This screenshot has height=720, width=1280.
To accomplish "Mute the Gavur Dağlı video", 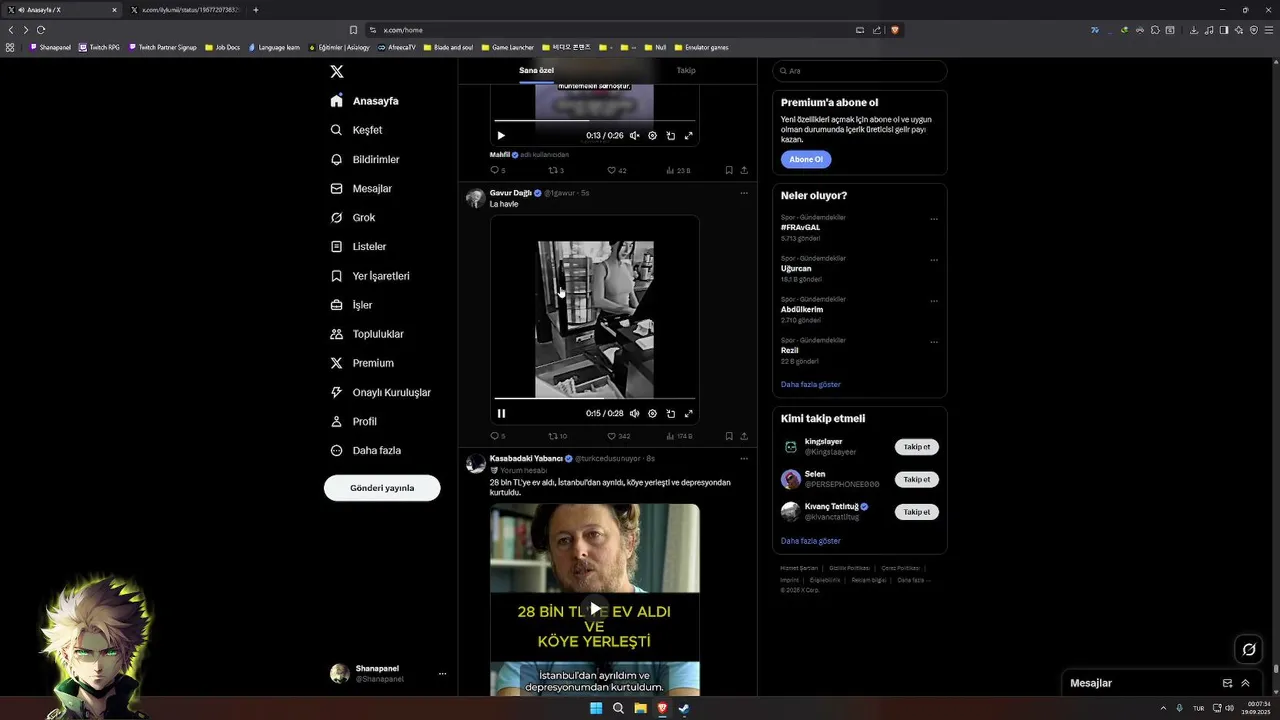I will pyautogui.click(x=634, y=413).
